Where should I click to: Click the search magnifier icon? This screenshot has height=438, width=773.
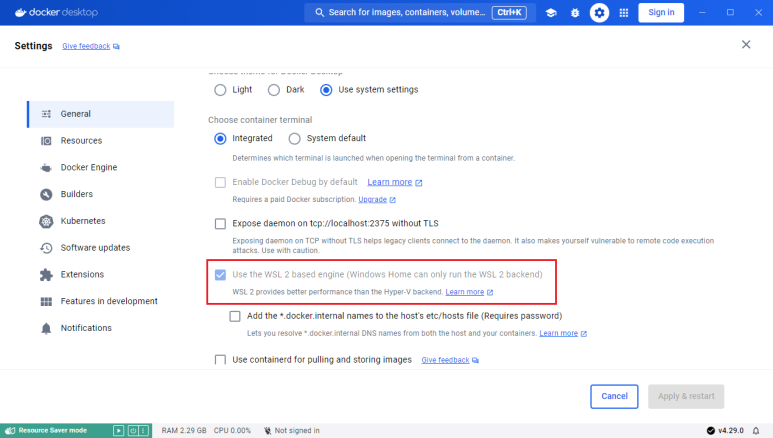click(319, 12)
